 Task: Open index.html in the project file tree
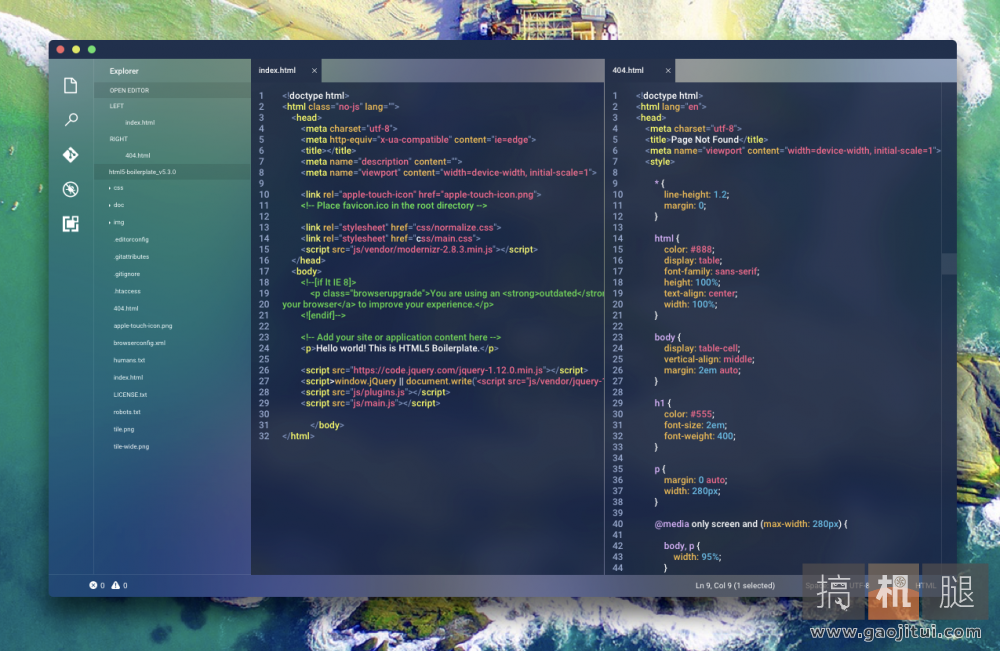[x=128, y=377]
